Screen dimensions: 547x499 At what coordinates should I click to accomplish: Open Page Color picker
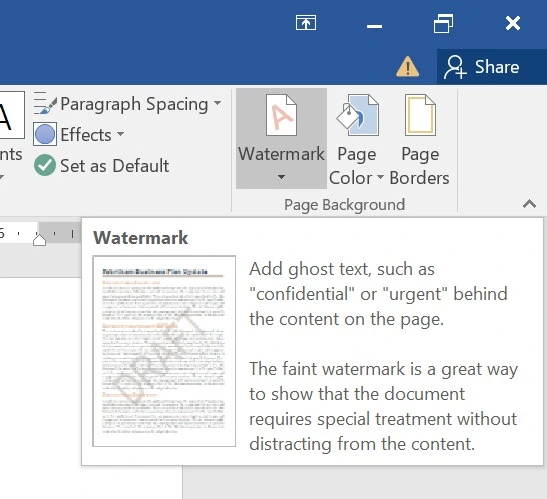click(x=357, y=140)
